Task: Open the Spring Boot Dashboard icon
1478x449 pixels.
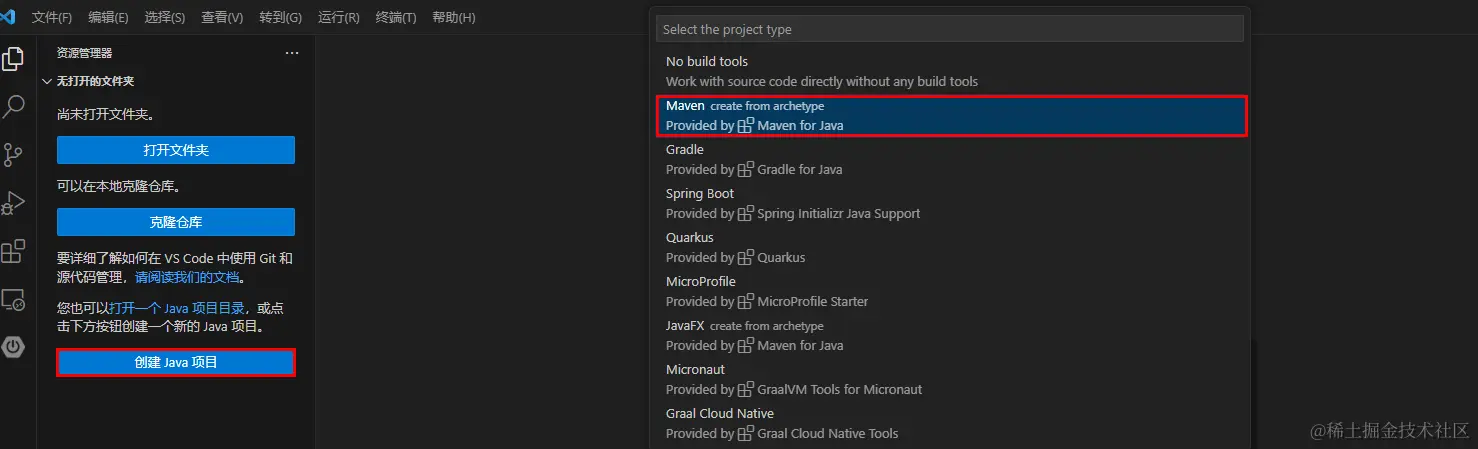Action: (13, 347)
